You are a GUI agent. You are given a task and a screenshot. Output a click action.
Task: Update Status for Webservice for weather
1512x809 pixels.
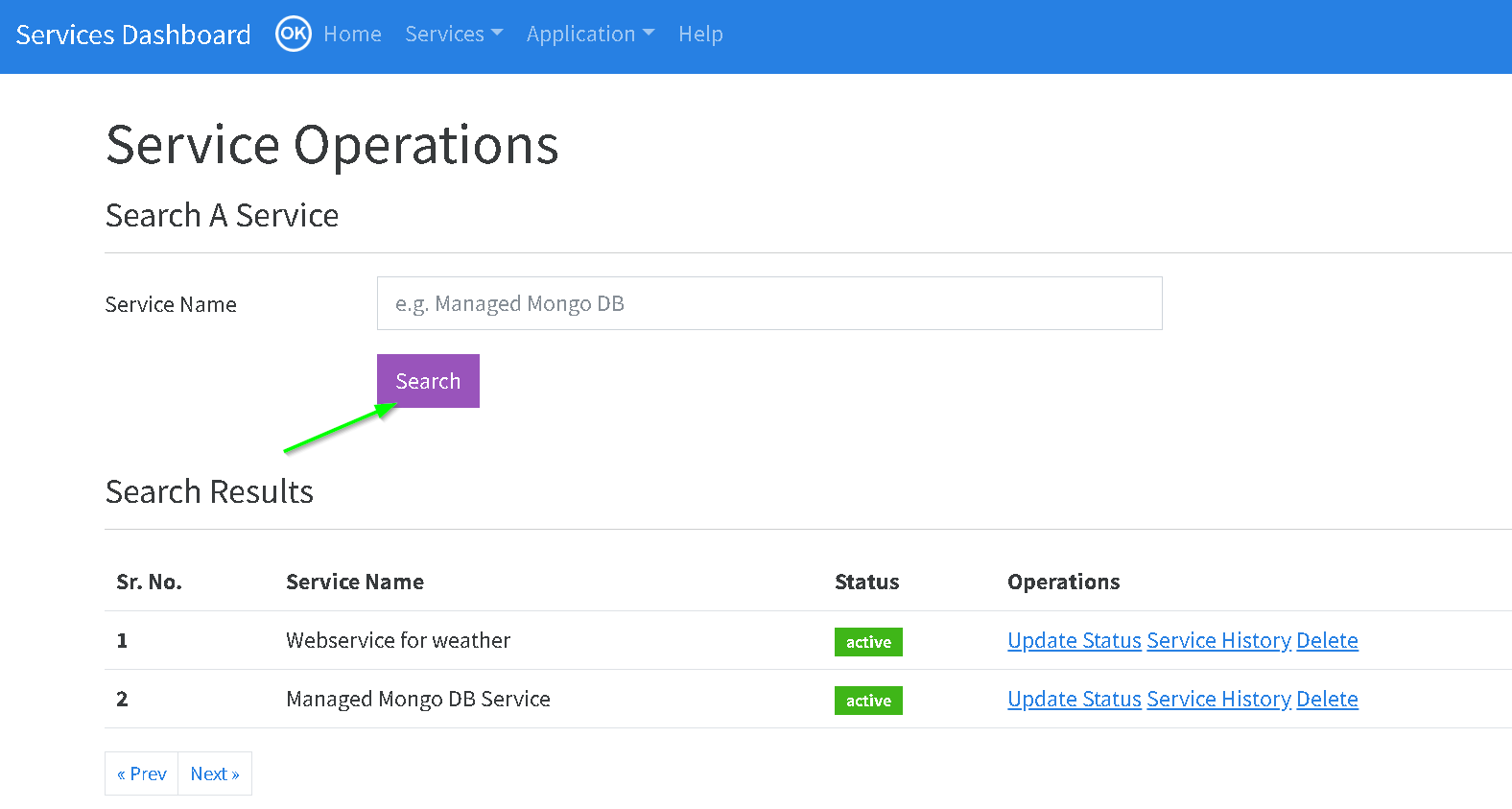coord(1075,640)
